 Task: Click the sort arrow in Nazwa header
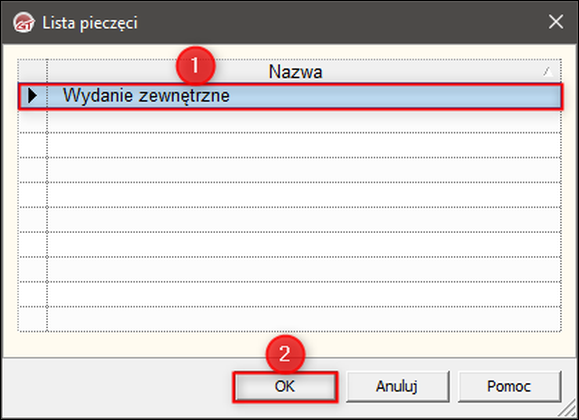click(x=548, y=71)
